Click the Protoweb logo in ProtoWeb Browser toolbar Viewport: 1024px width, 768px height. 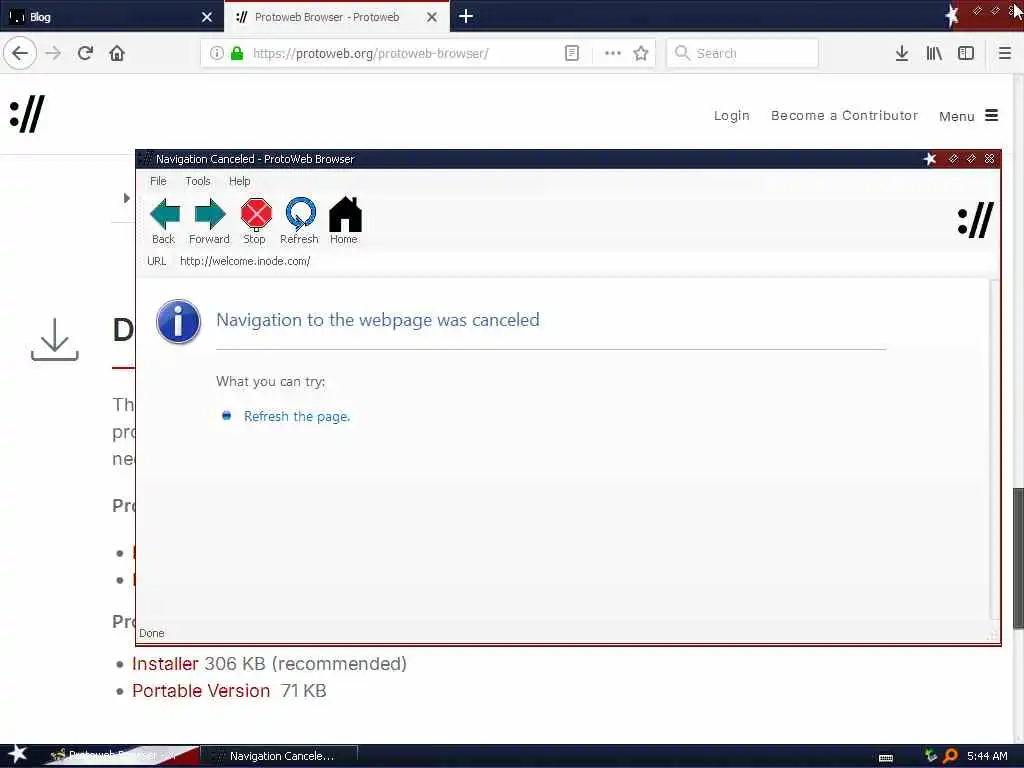(x=975, y=219)
